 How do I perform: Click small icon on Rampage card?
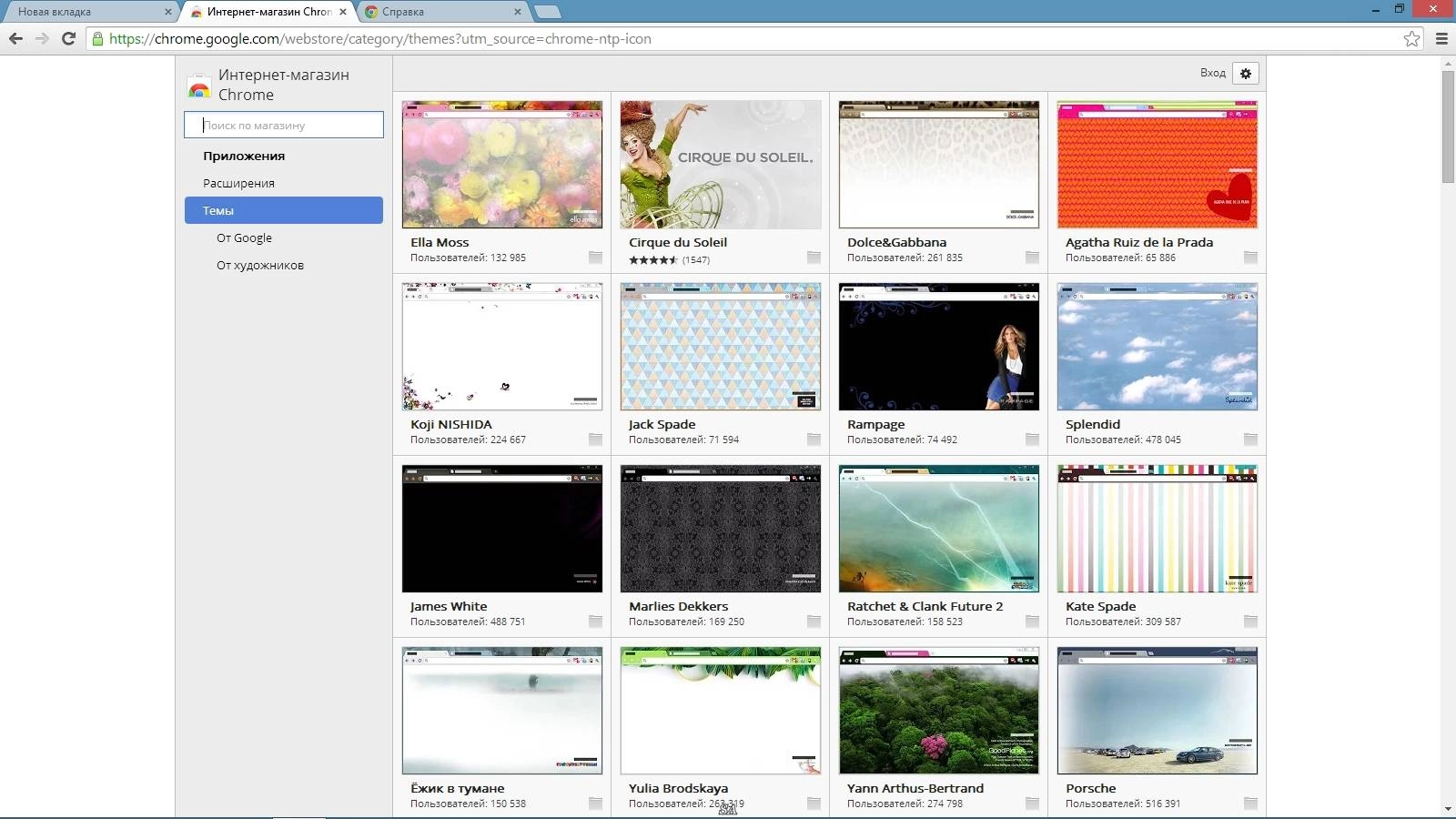tap(1032, 440)
